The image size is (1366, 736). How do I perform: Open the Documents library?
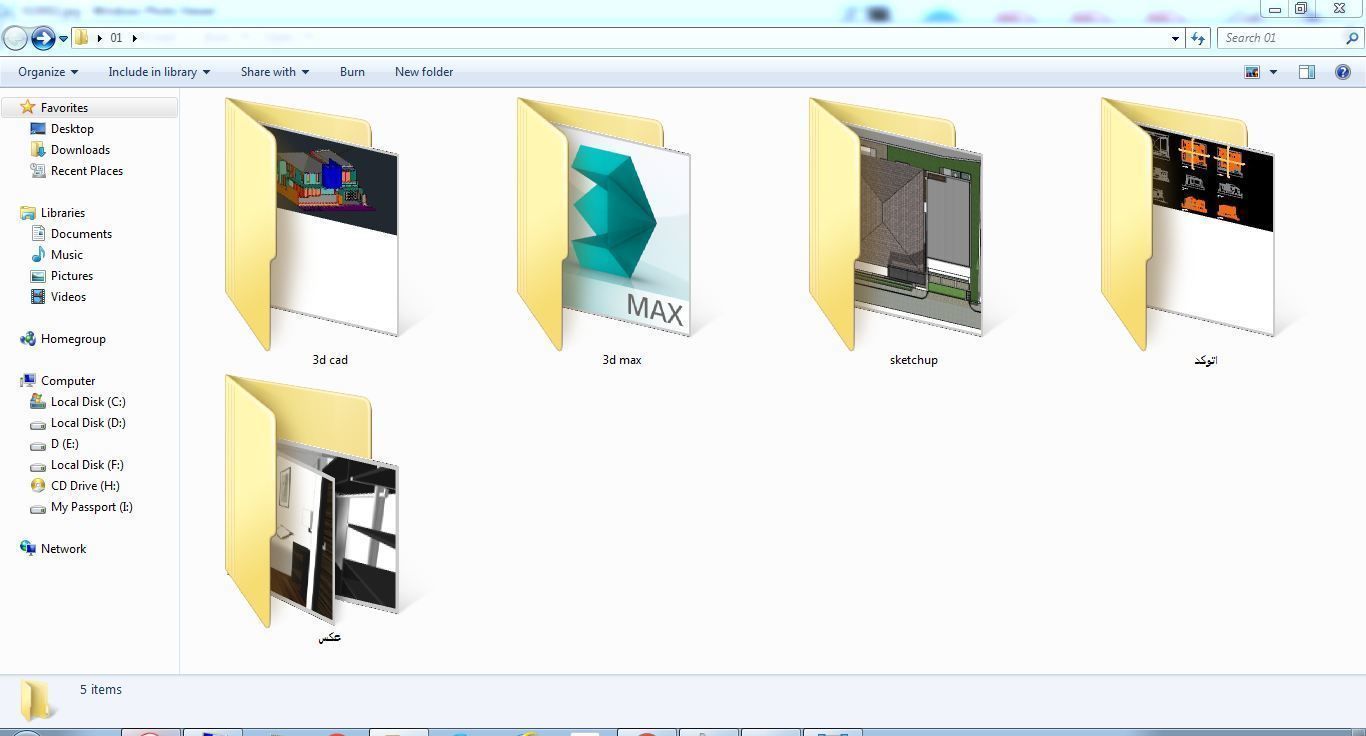pos(81,234)
